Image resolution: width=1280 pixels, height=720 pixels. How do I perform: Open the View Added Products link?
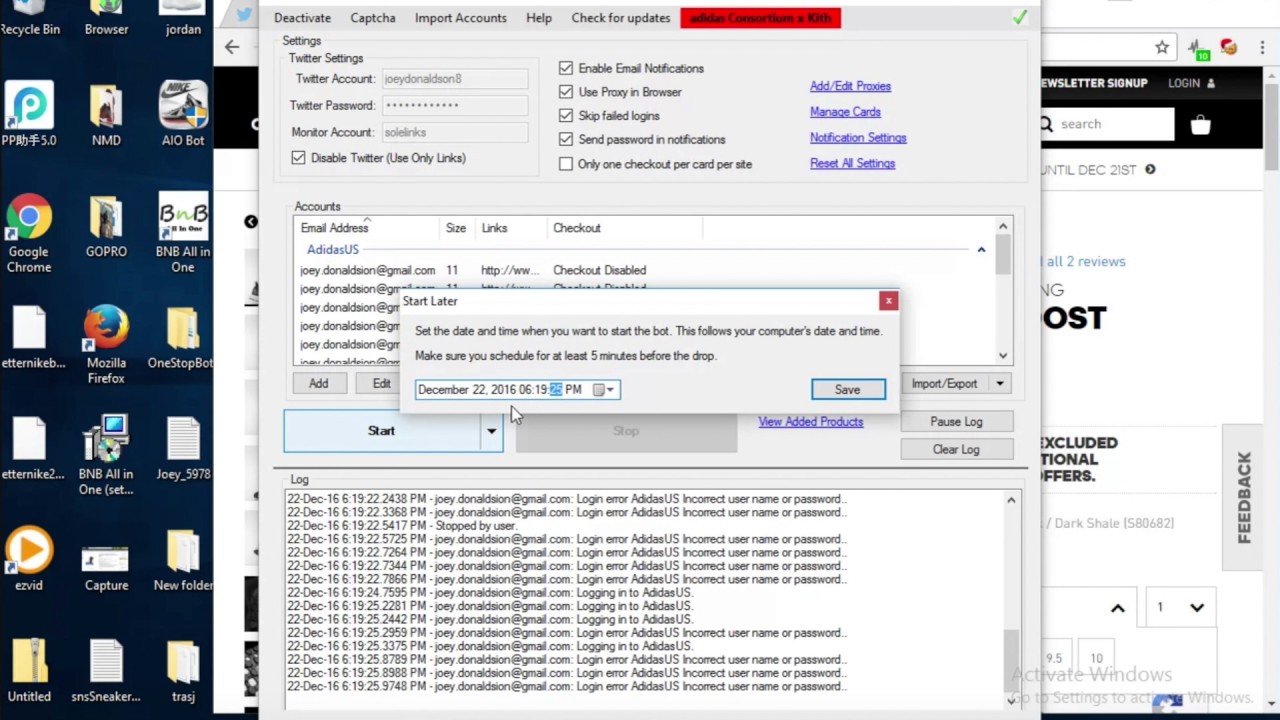[810, 422]
